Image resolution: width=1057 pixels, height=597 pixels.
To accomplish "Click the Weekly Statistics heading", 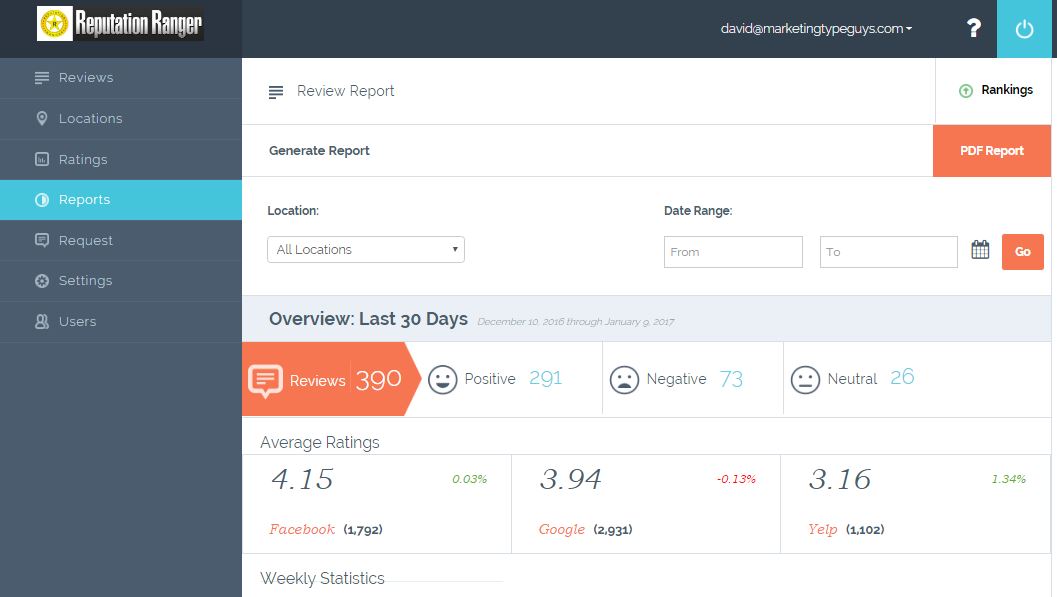I will [322, 579].
